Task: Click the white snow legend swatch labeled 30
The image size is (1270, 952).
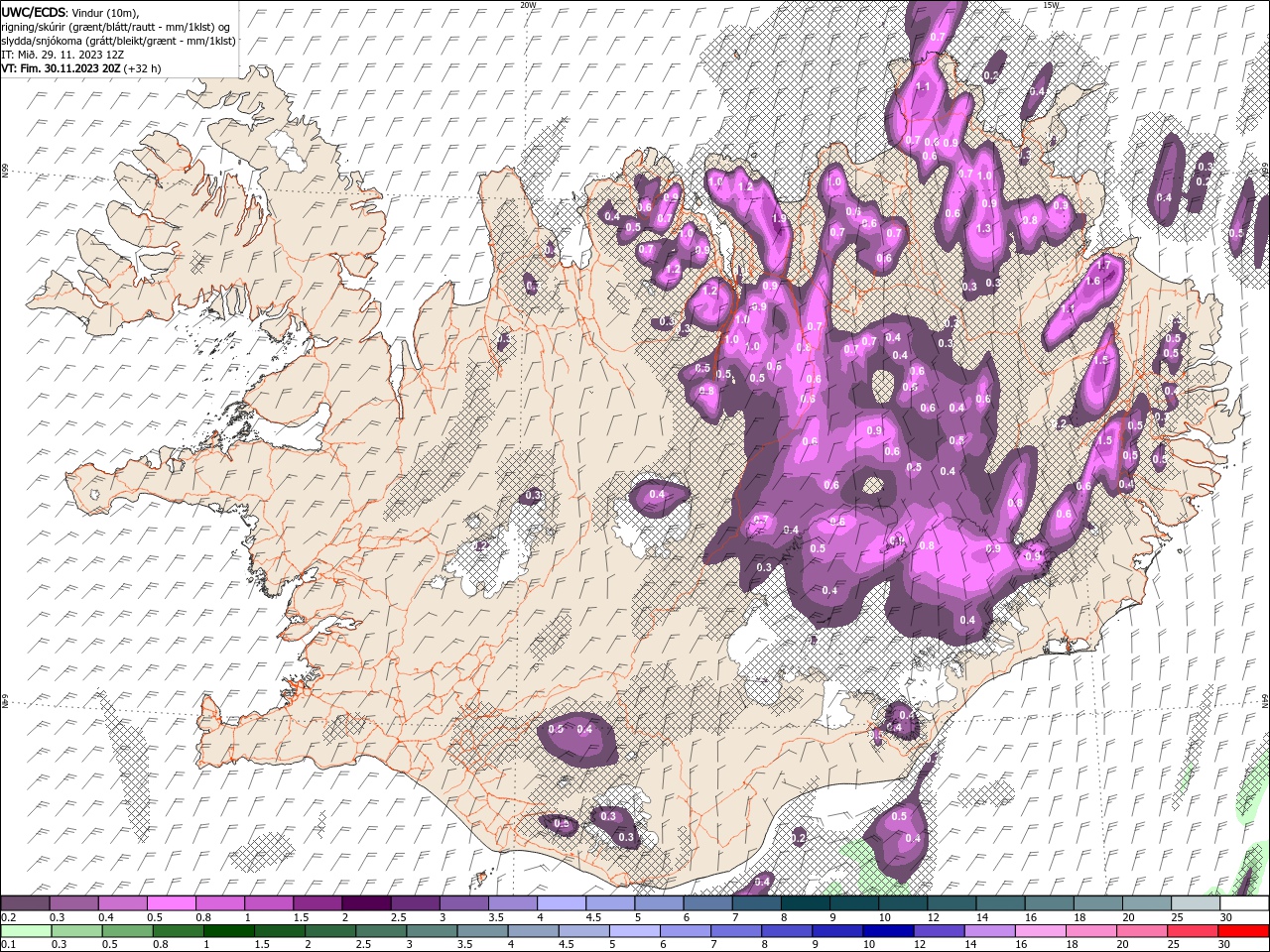Action: [x=1243, y=903]
